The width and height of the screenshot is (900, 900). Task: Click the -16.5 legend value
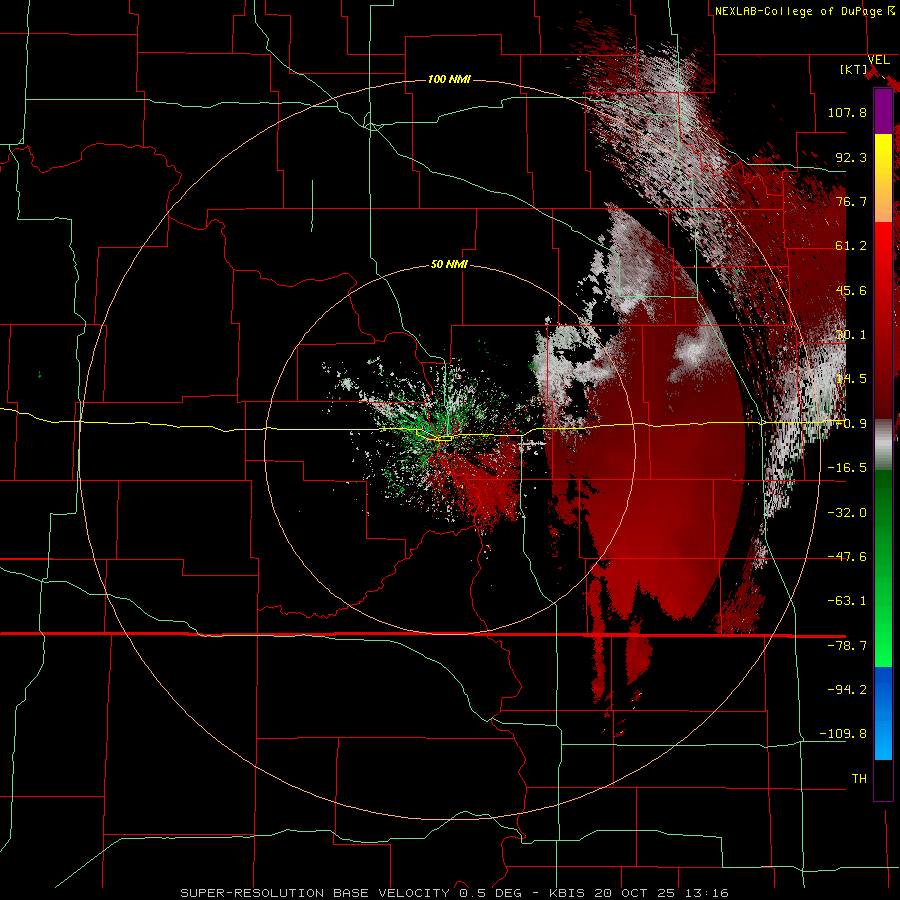[847, 468]
